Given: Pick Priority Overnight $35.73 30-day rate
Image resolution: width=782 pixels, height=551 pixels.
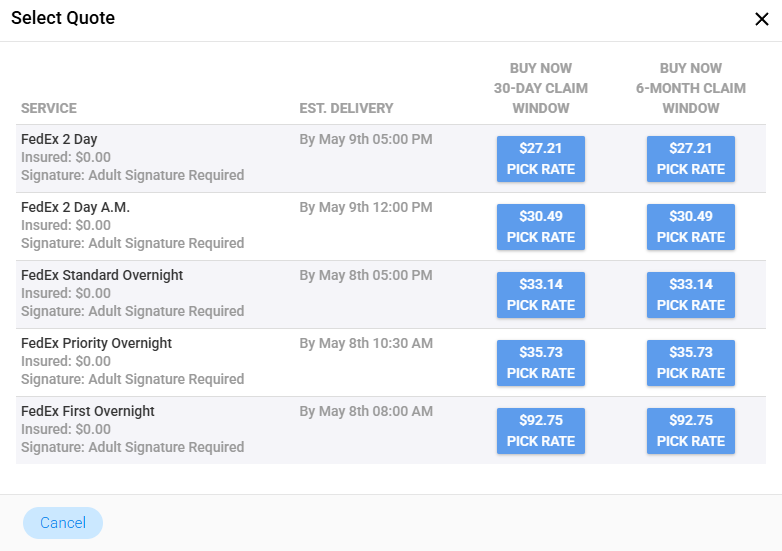Looking at the screenshot, I should point(541,363).
